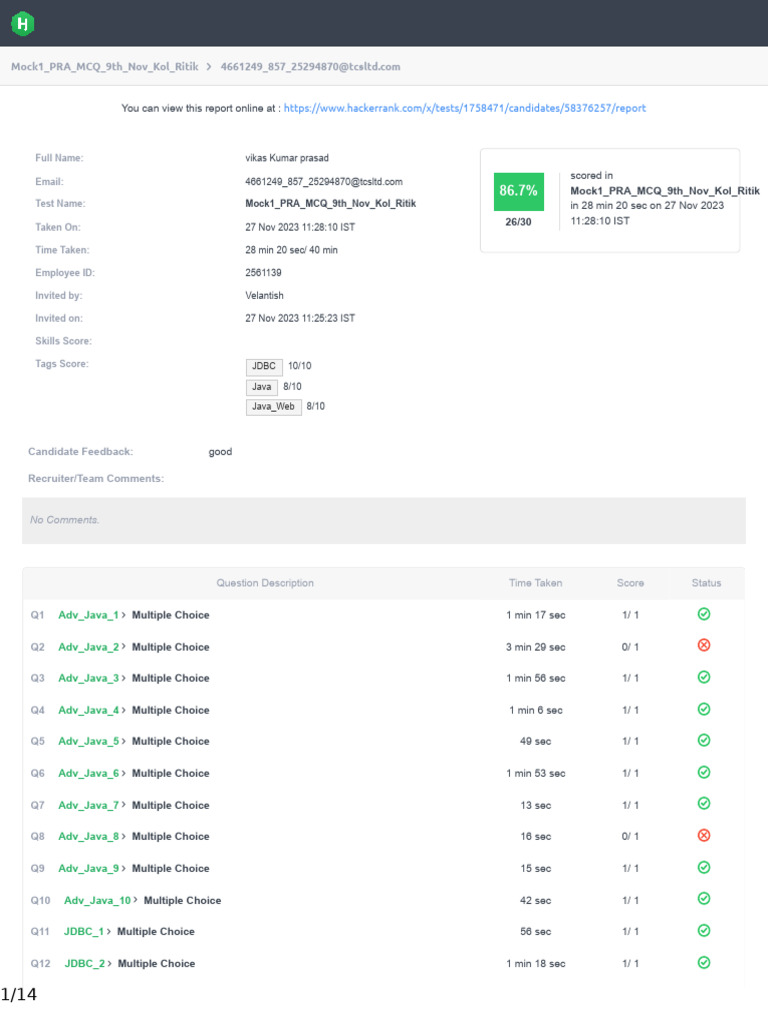768x1024 pixels.
Task: Click the 86.7% green score box
Action: click(x=518, y=191)
